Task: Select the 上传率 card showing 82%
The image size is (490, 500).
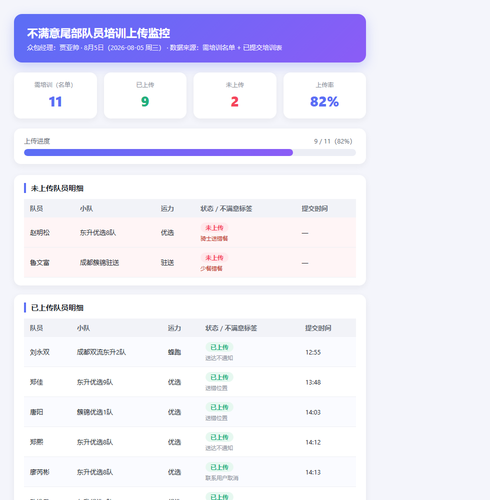Action: click(324, 95)
